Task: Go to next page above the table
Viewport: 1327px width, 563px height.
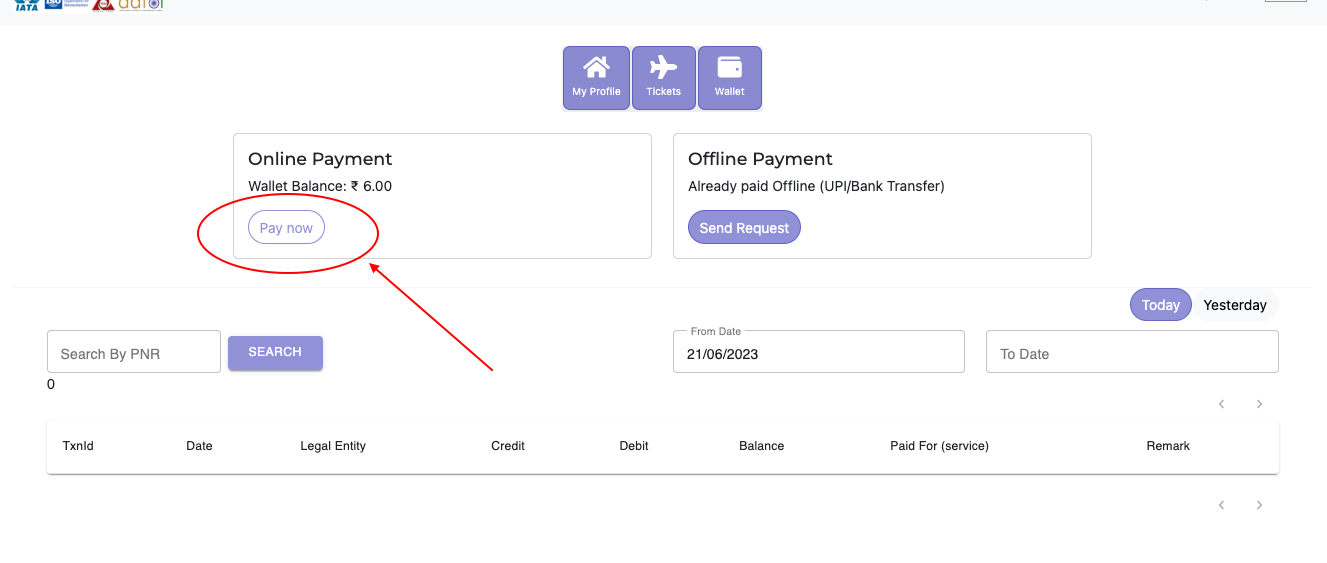Action: coord(1259,404)
